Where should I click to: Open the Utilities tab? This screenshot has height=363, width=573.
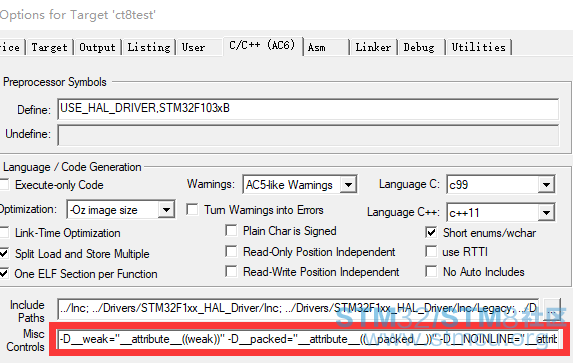coord(478,47)
